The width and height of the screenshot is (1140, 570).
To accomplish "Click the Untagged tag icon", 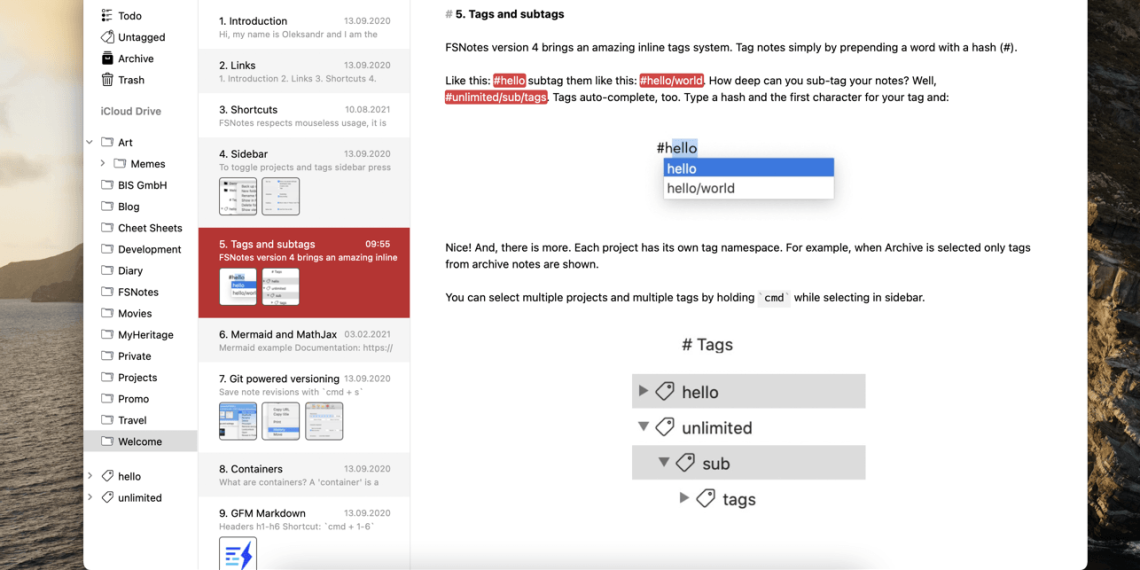I will pyautogui.click(x=107, y=37).
